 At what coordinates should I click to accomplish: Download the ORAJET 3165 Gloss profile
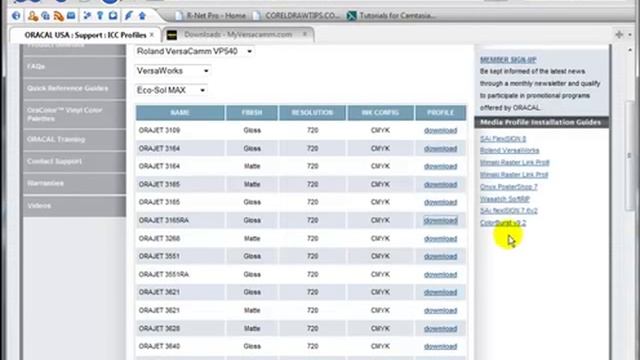click(x=440, y=202)
